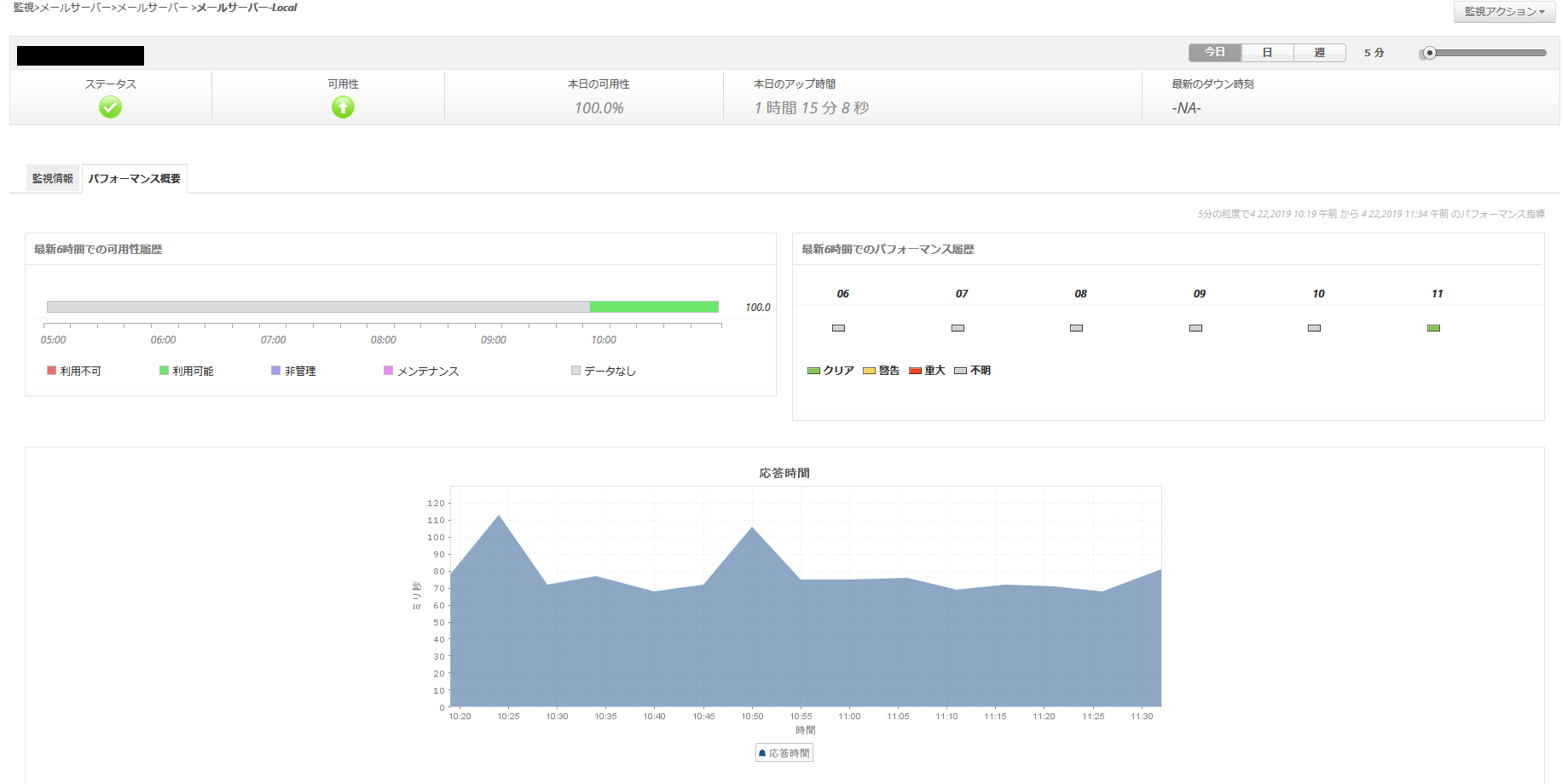Select the パフォーマンス概要 tab
The image size is (1562, 784).
pos(135,179)
